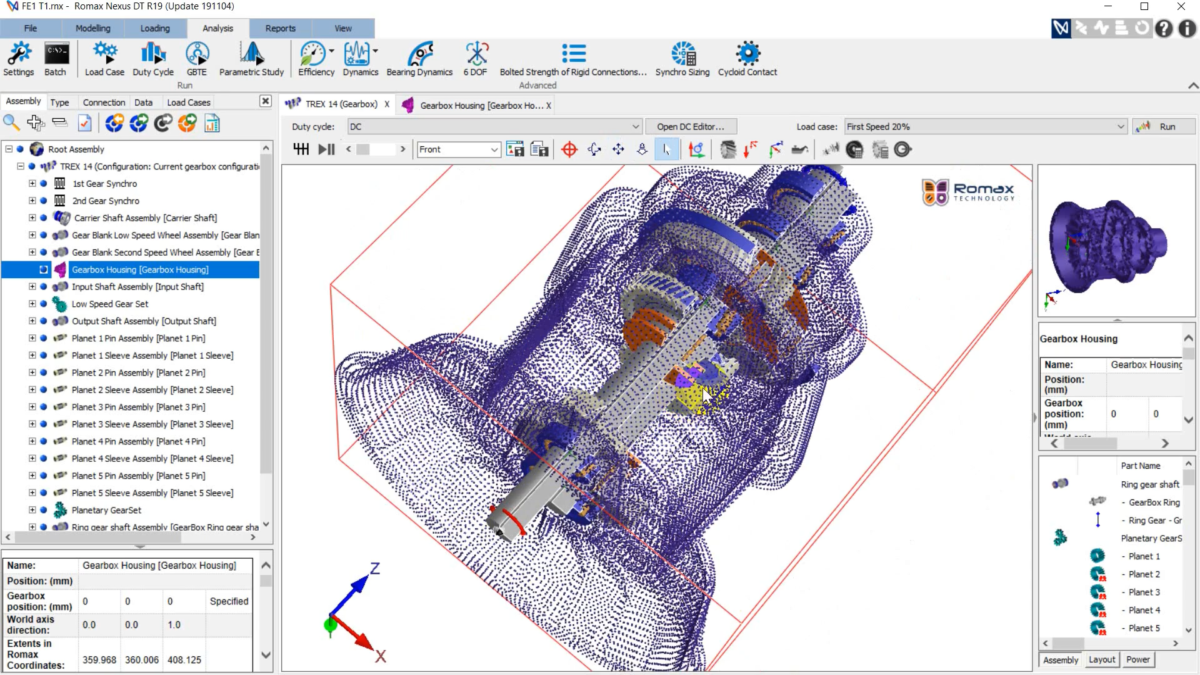Open the 6 DOF analysis
This screenshot has width=1200, height=675.
(x=477, y=59)
